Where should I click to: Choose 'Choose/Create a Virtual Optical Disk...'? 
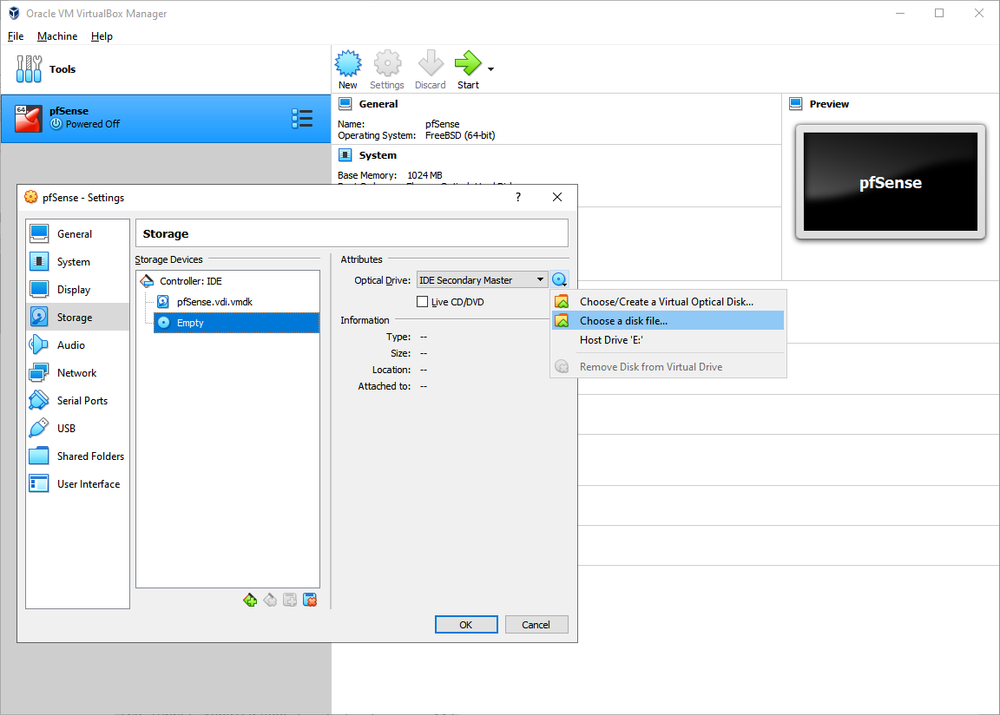pyautogui.click(x=668, y=302)
